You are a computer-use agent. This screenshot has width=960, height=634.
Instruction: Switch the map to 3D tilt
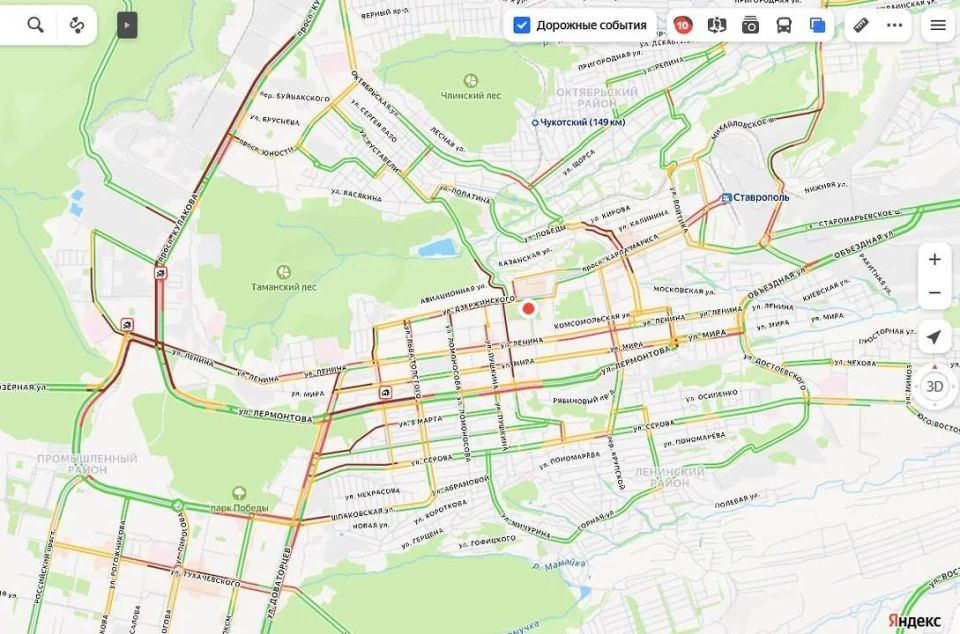[x=934, y=387]
